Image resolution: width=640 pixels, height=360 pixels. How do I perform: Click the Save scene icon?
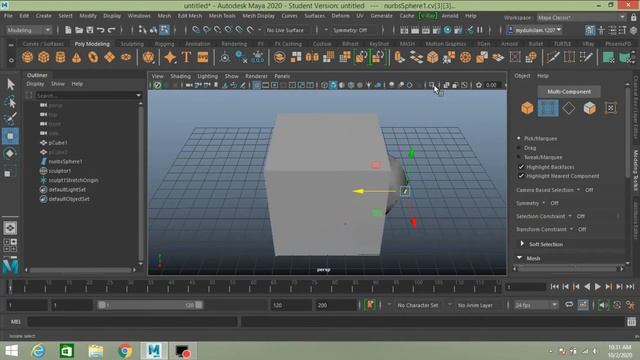coord(89,30)
